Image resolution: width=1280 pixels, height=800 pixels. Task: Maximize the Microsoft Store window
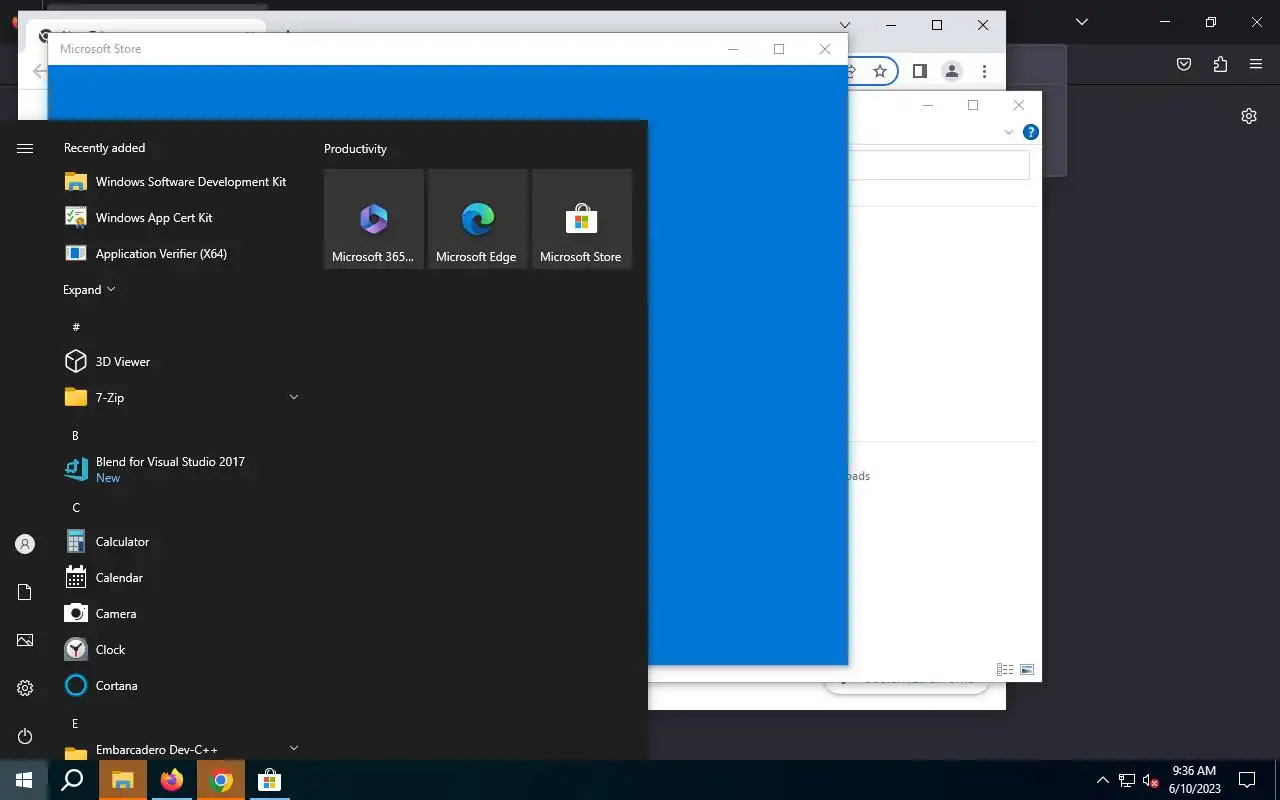click(x=779, y=49)
